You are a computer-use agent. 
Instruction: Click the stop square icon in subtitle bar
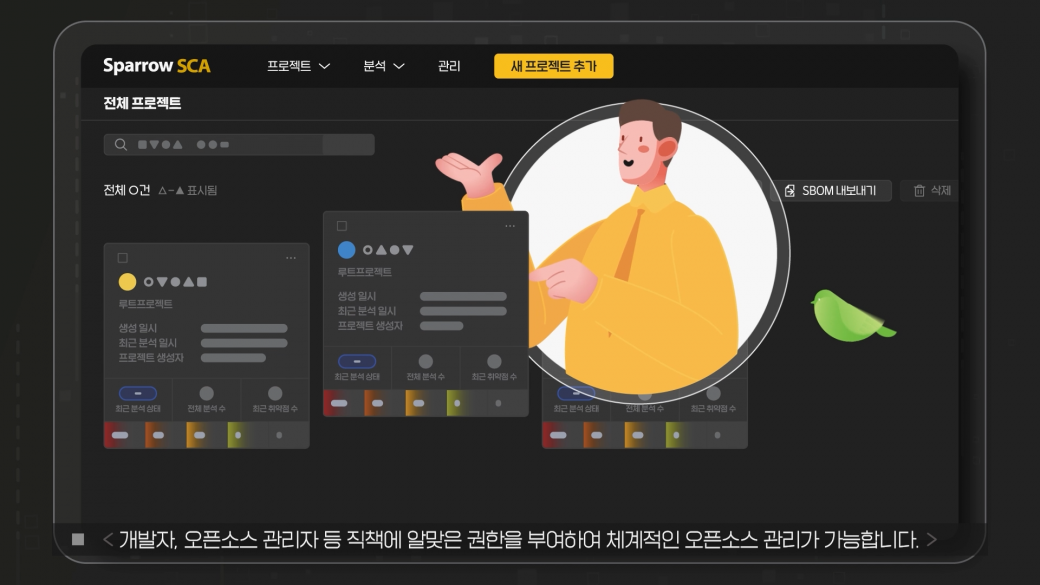click(x=78, y=540)
